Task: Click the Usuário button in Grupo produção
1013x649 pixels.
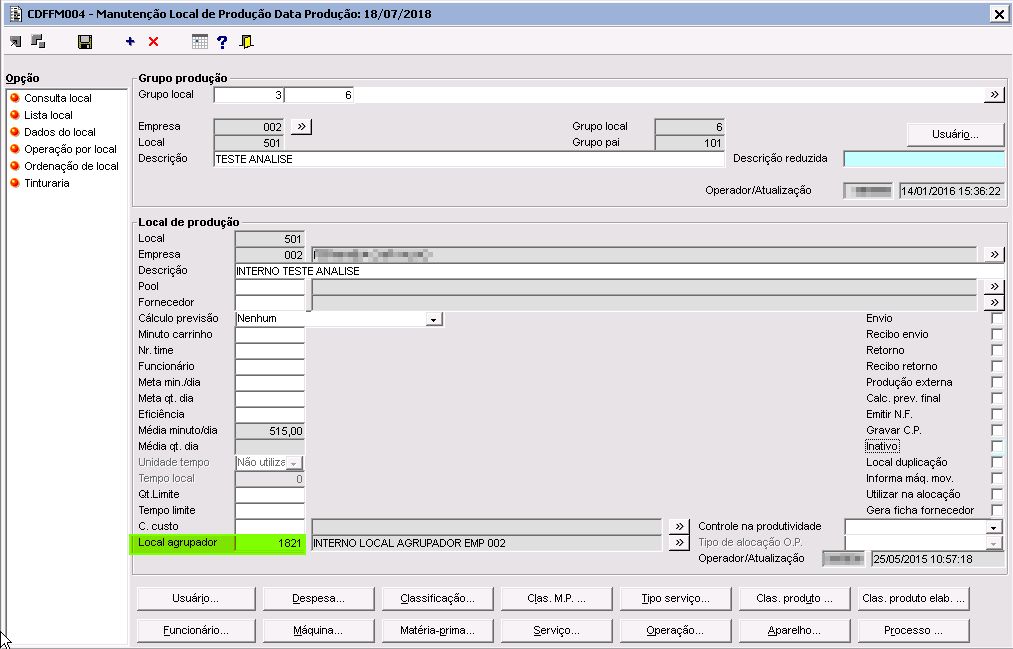Action: [955, 134]
